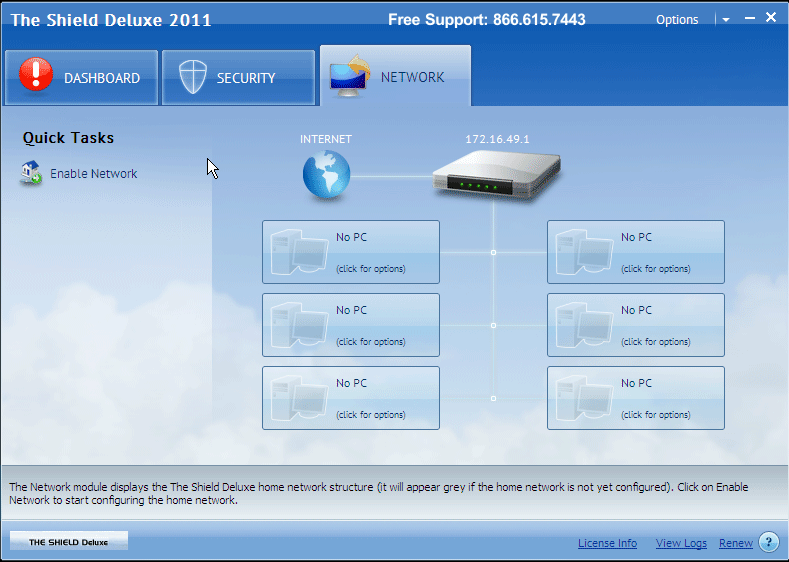Open options for bottom-left No PC slot
The image size is (789, 562).
coord(351,398)
